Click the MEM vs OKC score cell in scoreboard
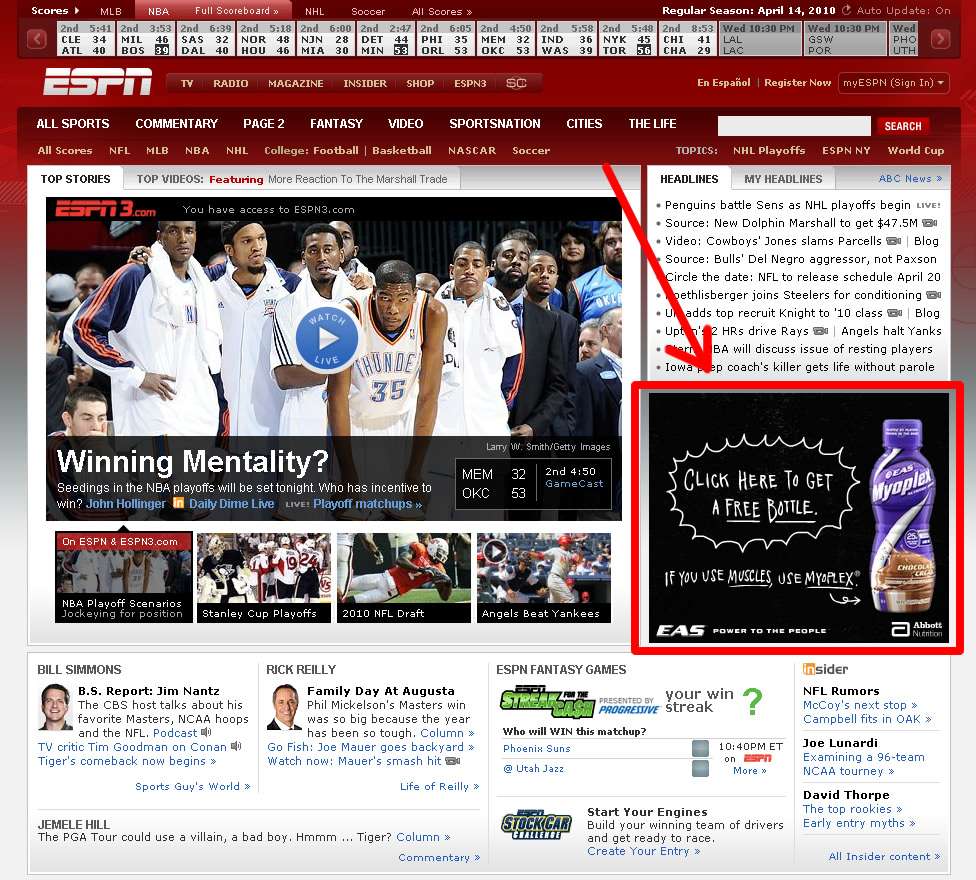The width and height of the screenshot is (976, 880). [x=505, y=39]
